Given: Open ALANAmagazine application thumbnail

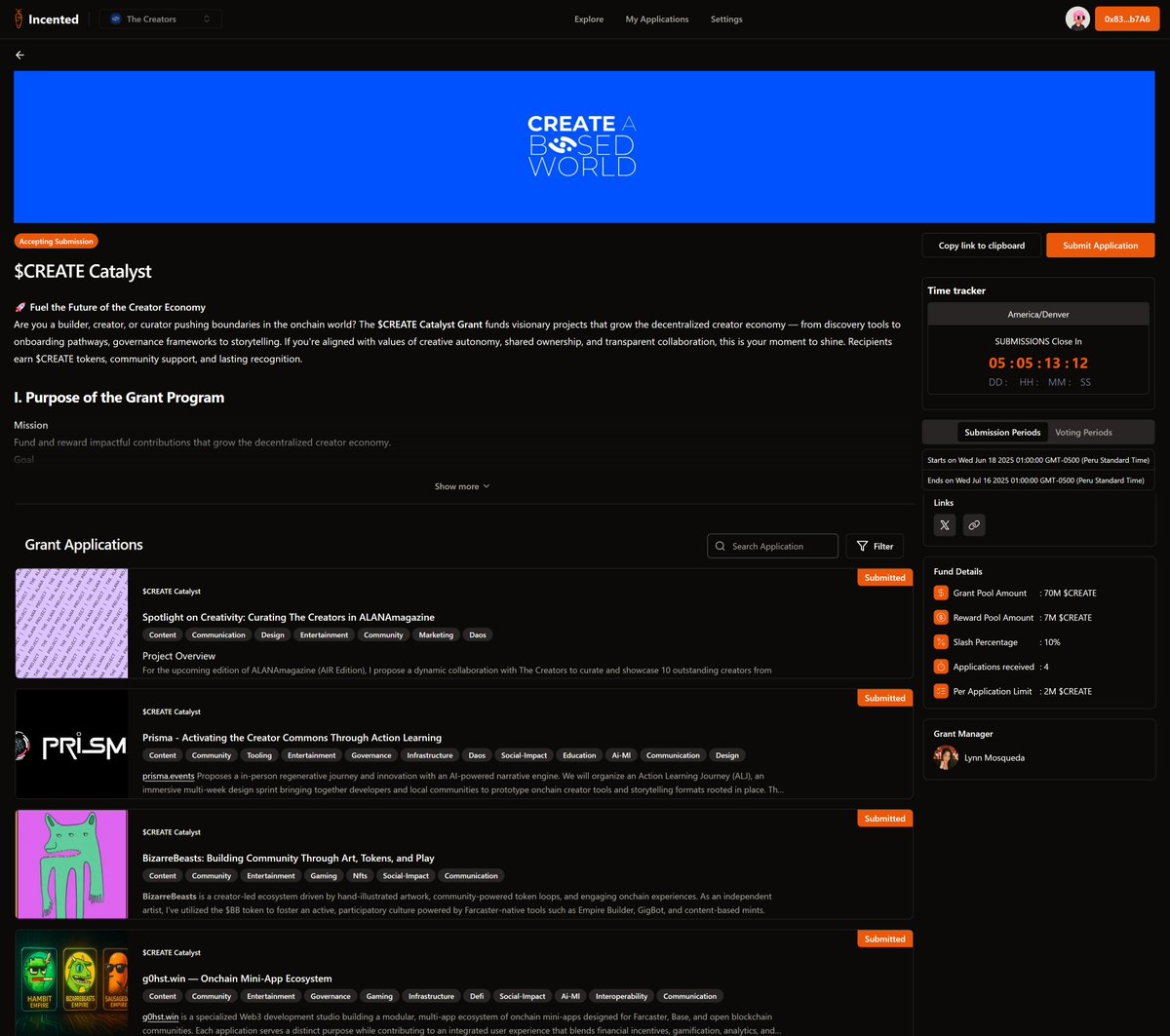Looking at the screenshot, I should click(72, 624).
